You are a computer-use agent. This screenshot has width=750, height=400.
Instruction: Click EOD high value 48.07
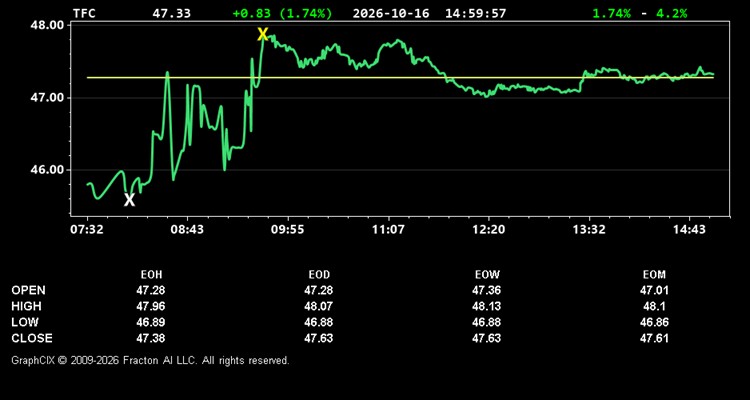[x=319, y=306]
